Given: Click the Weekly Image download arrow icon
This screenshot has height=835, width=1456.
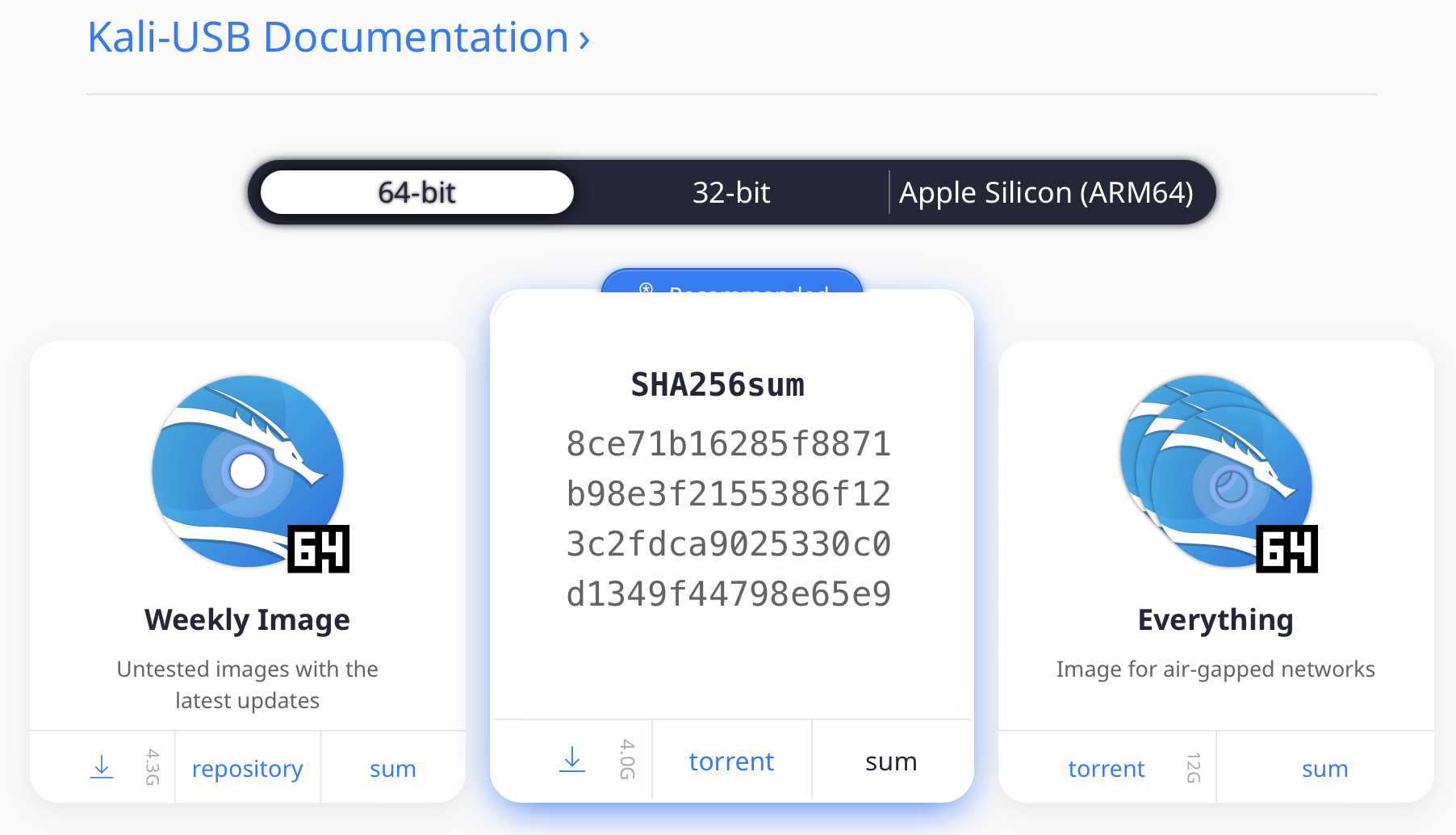Looking at the screenshot, I should click(x=102, y=767).
